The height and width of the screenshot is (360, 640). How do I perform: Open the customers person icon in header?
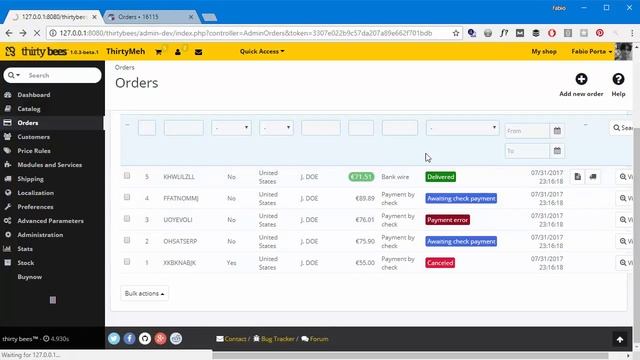coord(178,52)
